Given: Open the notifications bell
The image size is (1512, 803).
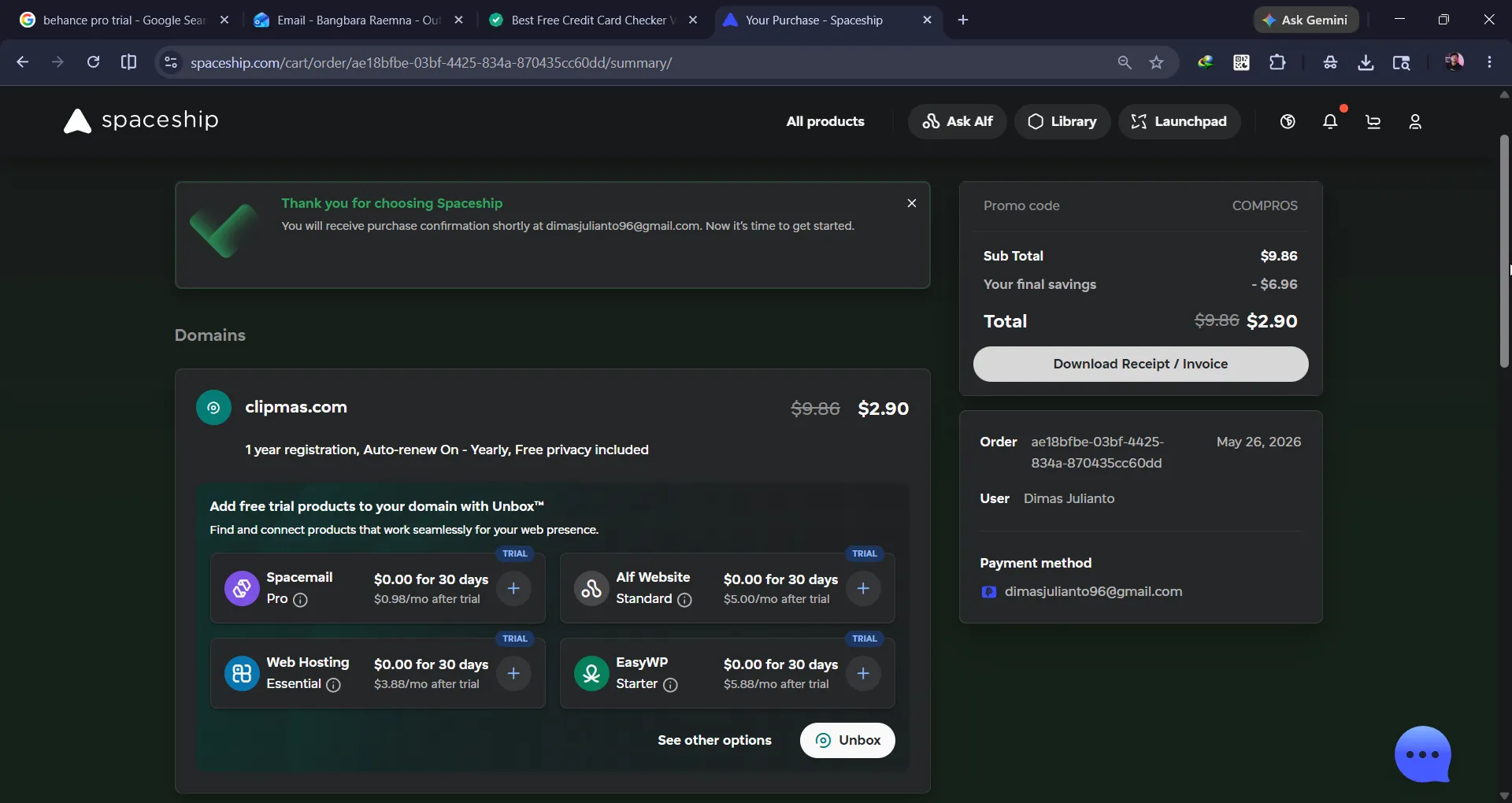Looking at the screenshot, I should [x=1330, y=121].
